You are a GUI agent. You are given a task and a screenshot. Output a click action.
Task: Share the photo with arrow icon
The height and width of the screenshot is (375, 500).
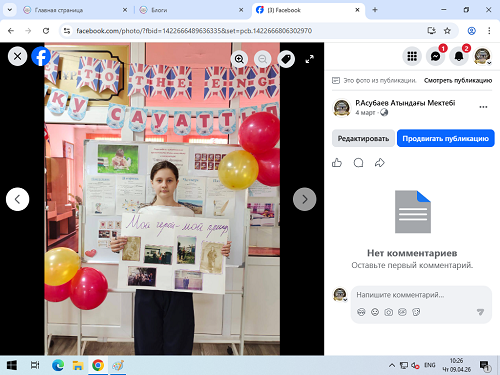point(380,163)
